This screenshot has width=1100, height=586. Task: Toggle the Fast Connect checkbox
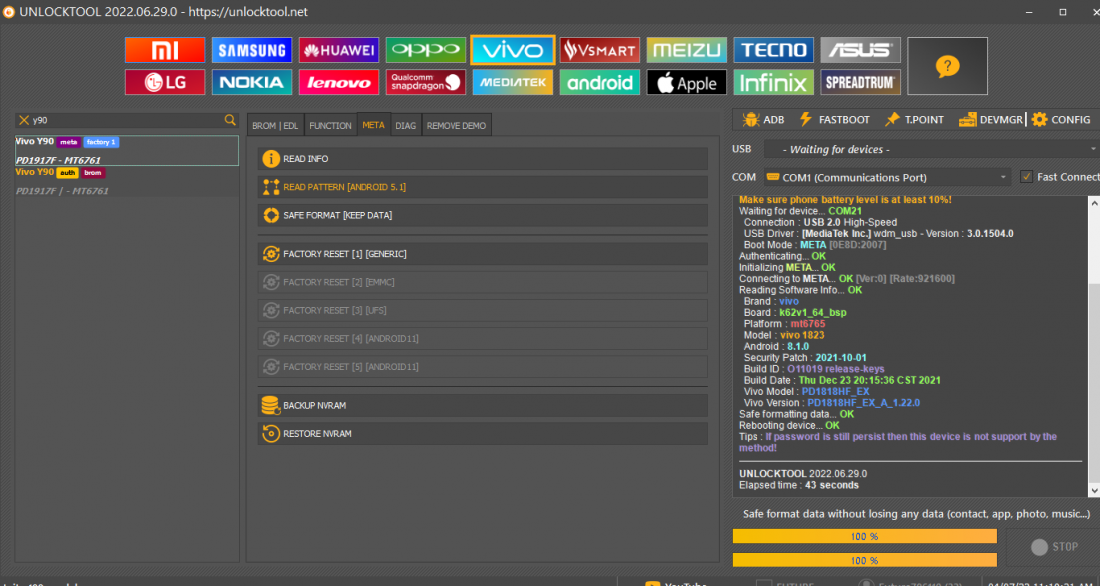pos(1026,177)
